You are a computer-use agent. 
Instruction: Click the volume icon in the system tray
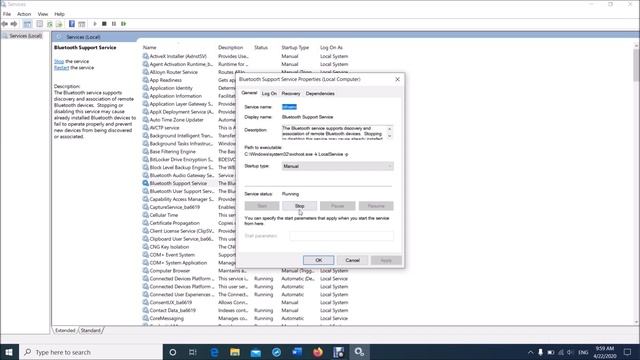coord(570,352)
